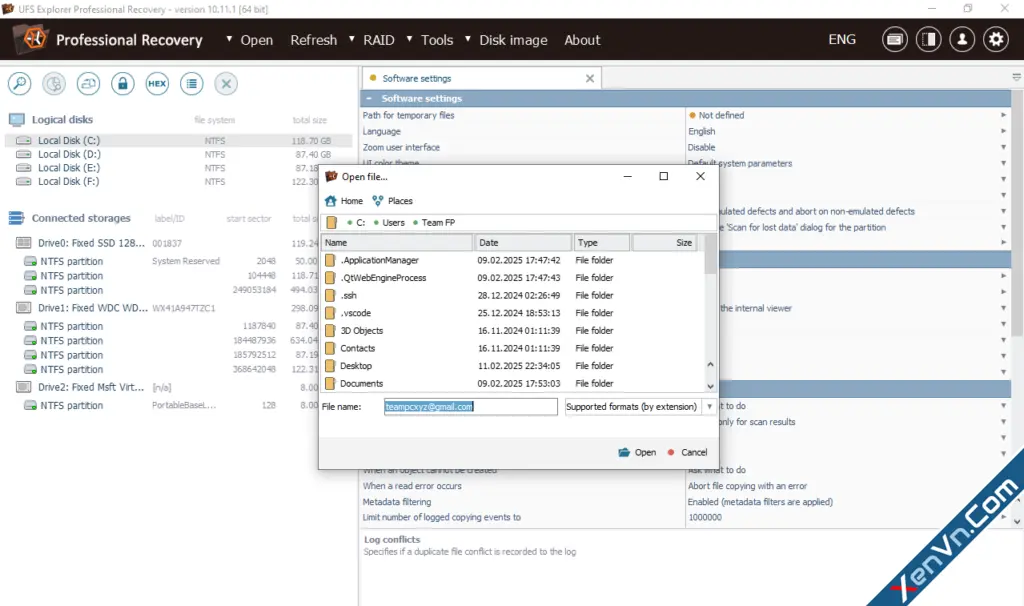This screenshot has width=1024, height=606.
Task: Open the Open menu dropdown arrow
Action: tap(229, 39)
